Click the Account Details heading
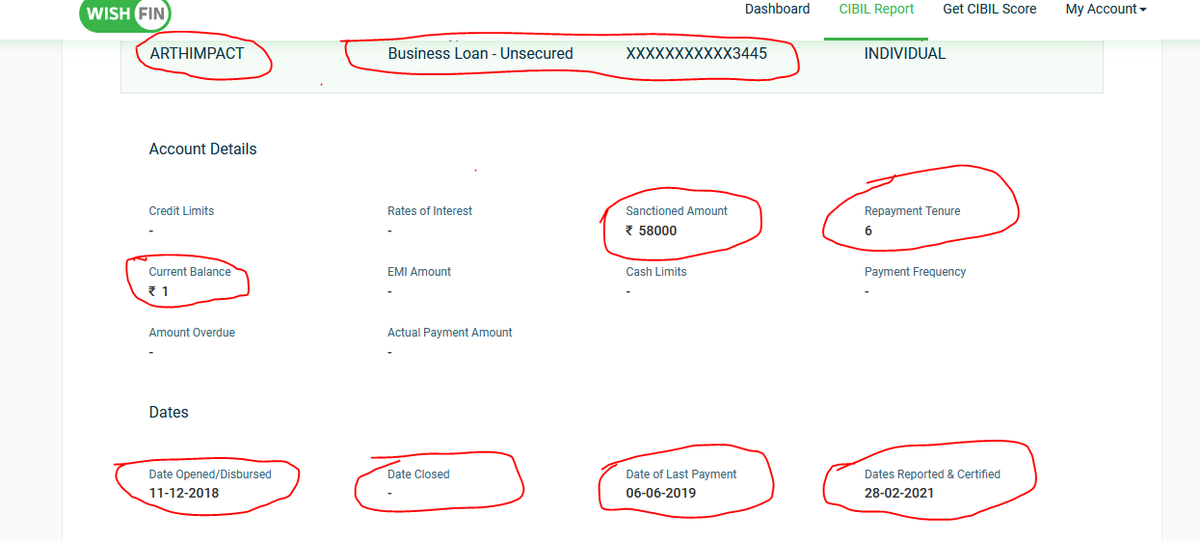This screenshot has width=1200, height=541. click(203, 149)
